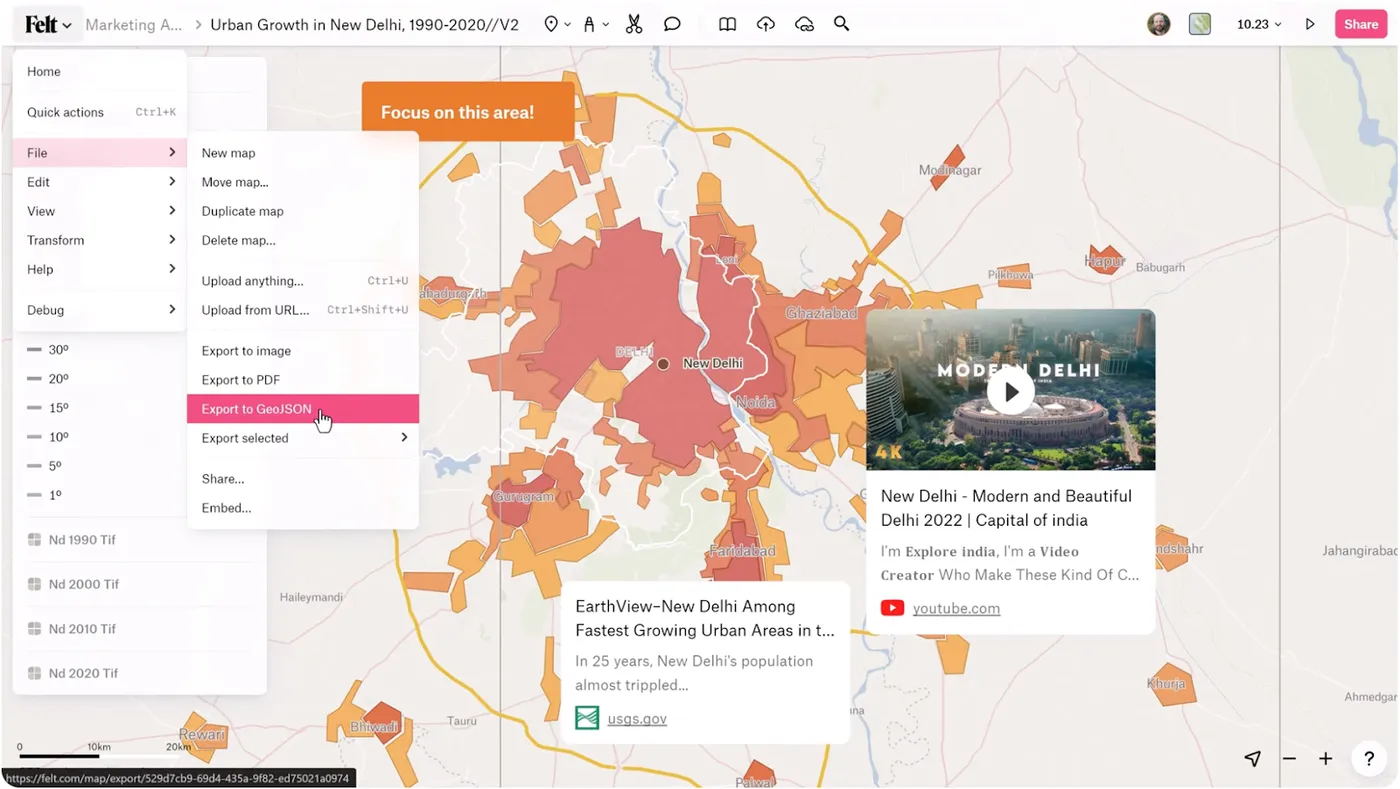Open the help question mark button
This screenshot has width=1400, height=789.
[1369, 759]
